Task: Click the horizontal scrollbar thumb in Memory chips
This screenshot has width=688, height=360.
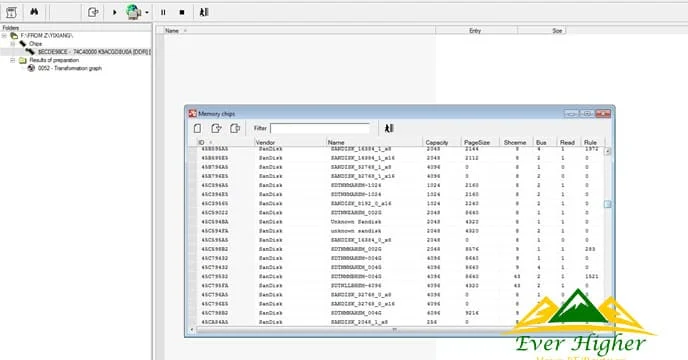Action: point(394,330)
